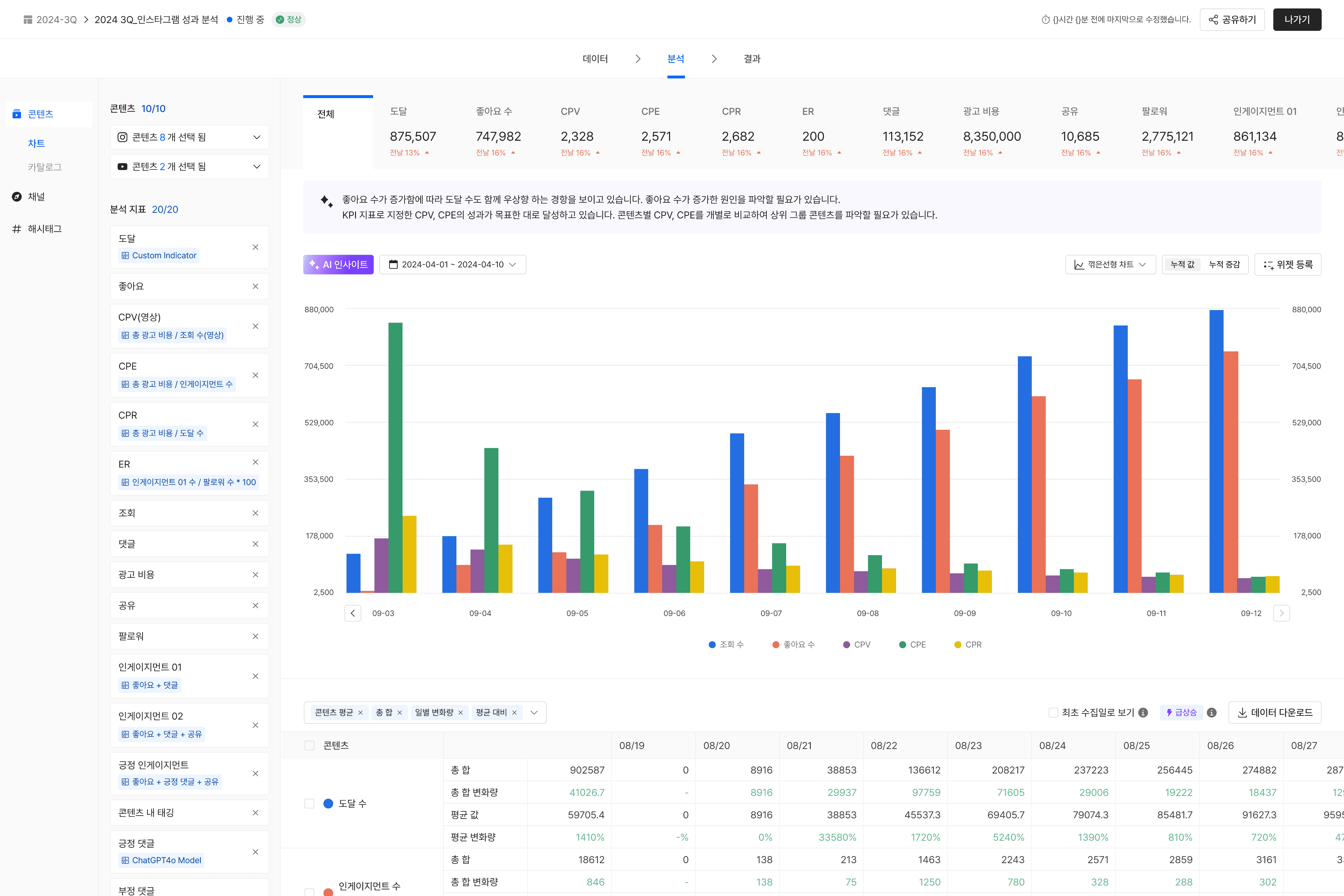Open the 채널 compass icon in sidebar
The height and width of the screenshot is (896, 1344).
(17, 197)
